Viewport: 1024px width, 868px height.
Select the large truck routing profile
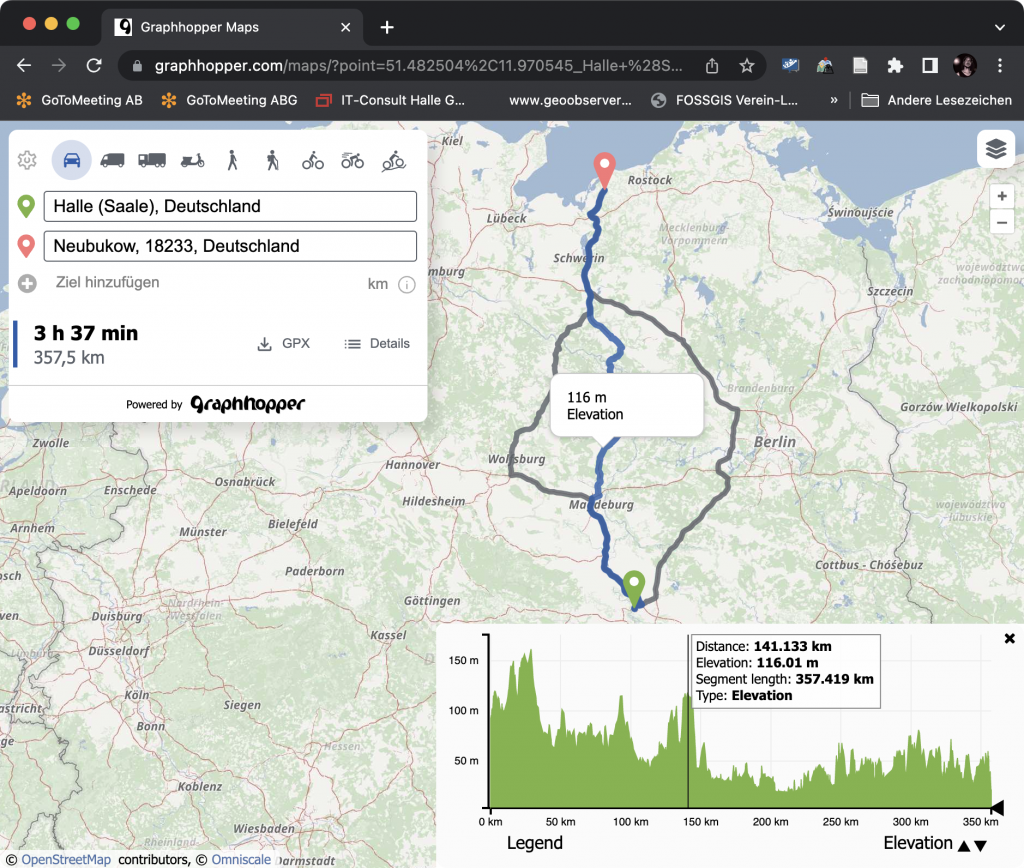[152, 160]
